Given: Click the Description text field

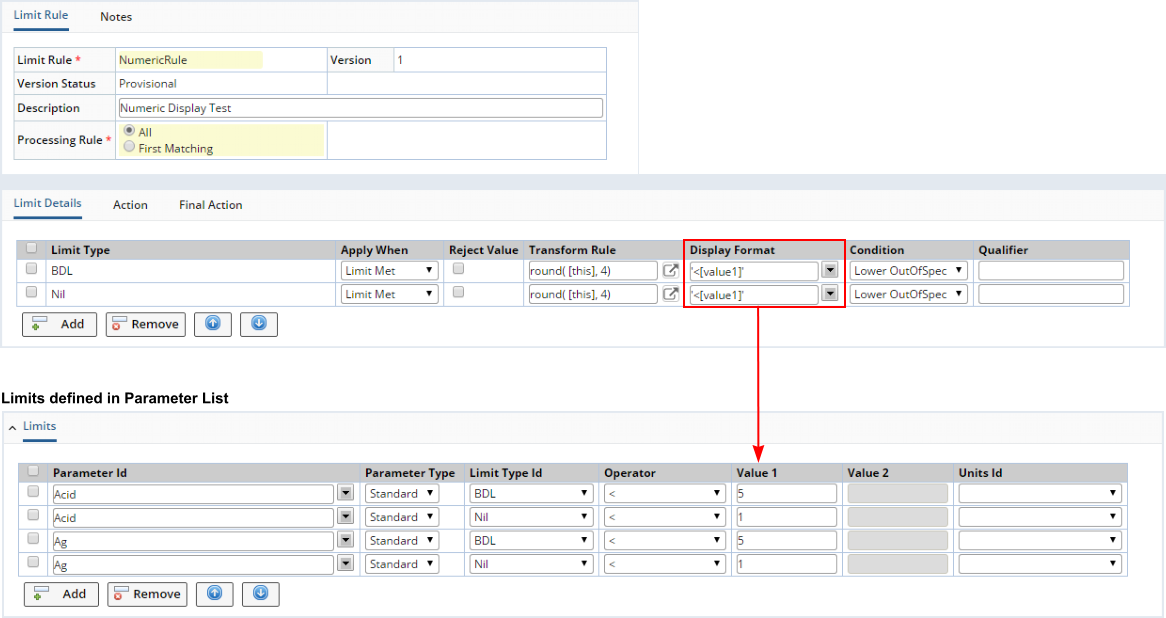Looking at the screenshot, I should point(361,108).
